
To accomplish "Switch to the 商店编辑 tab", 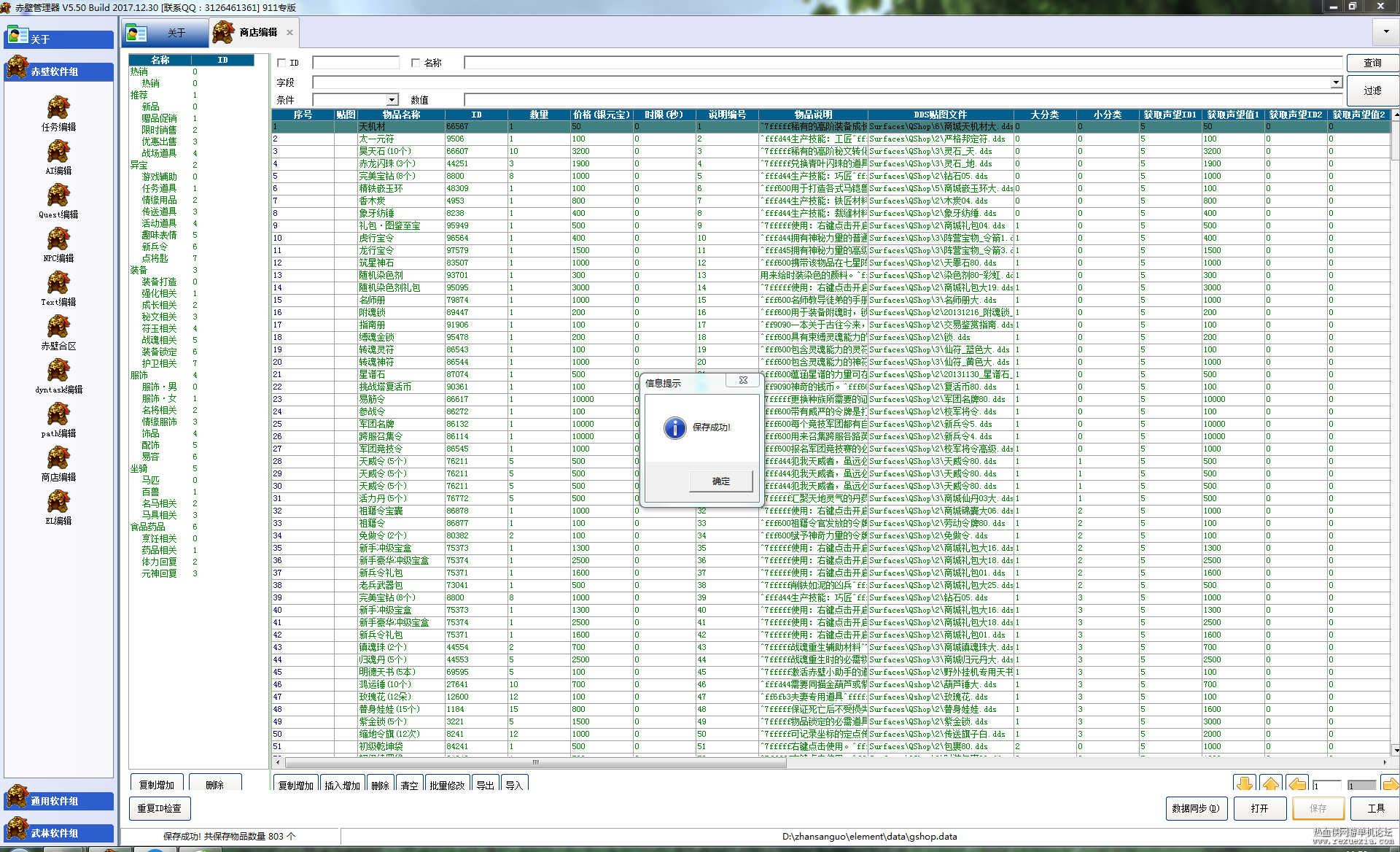I will pos(253,33).
